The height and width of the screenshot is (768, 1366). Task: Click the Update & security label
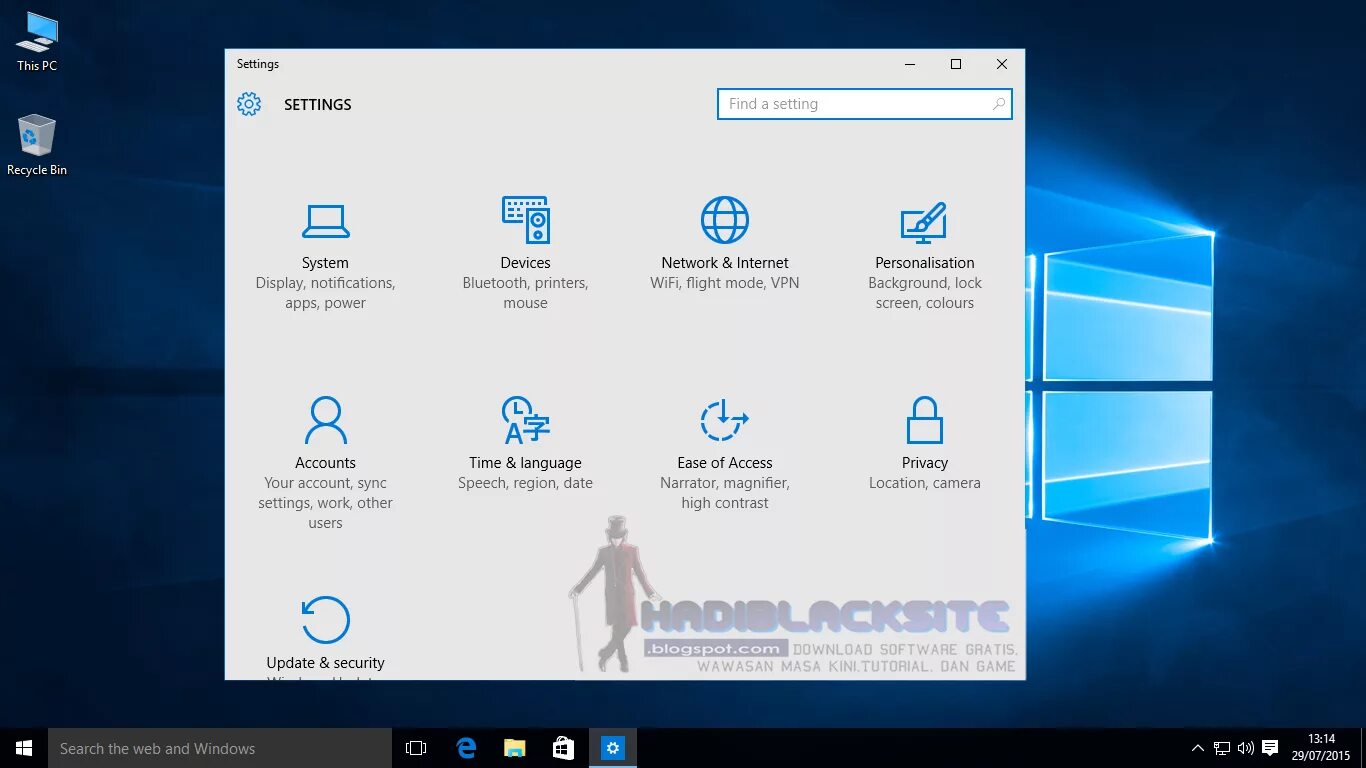pyautogui.click(x=325, y=663)
